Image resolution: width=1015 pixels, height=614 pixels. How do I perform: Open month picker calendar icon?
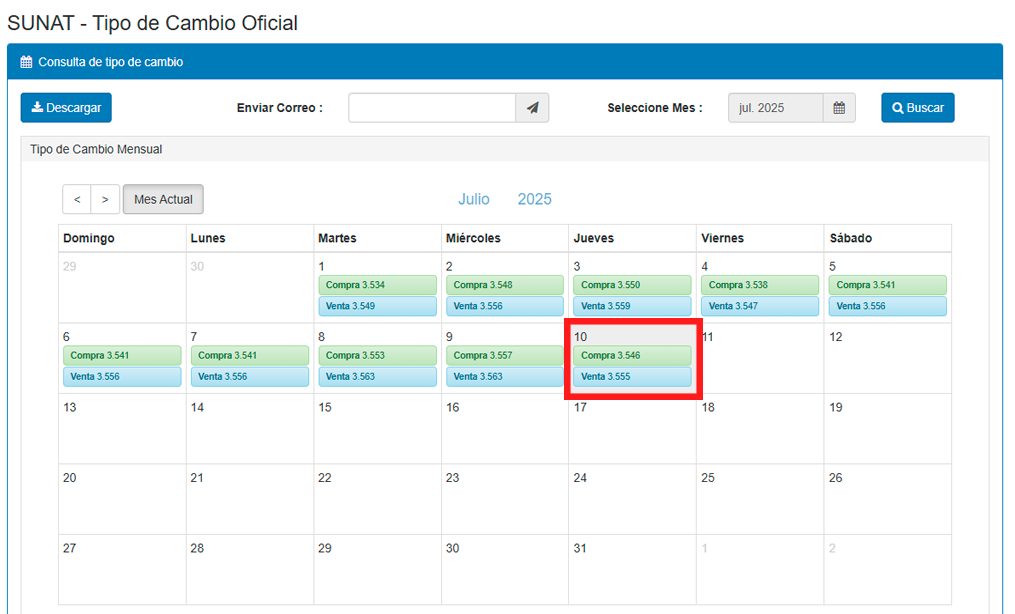tap(839, 107)
